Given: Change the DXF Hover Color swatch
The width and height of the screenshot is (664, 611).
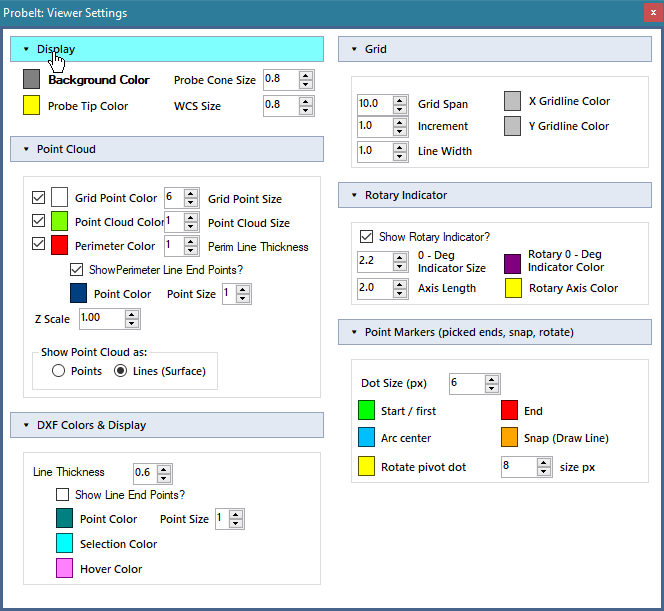Looking at the screenshot, I should (64, 569).
